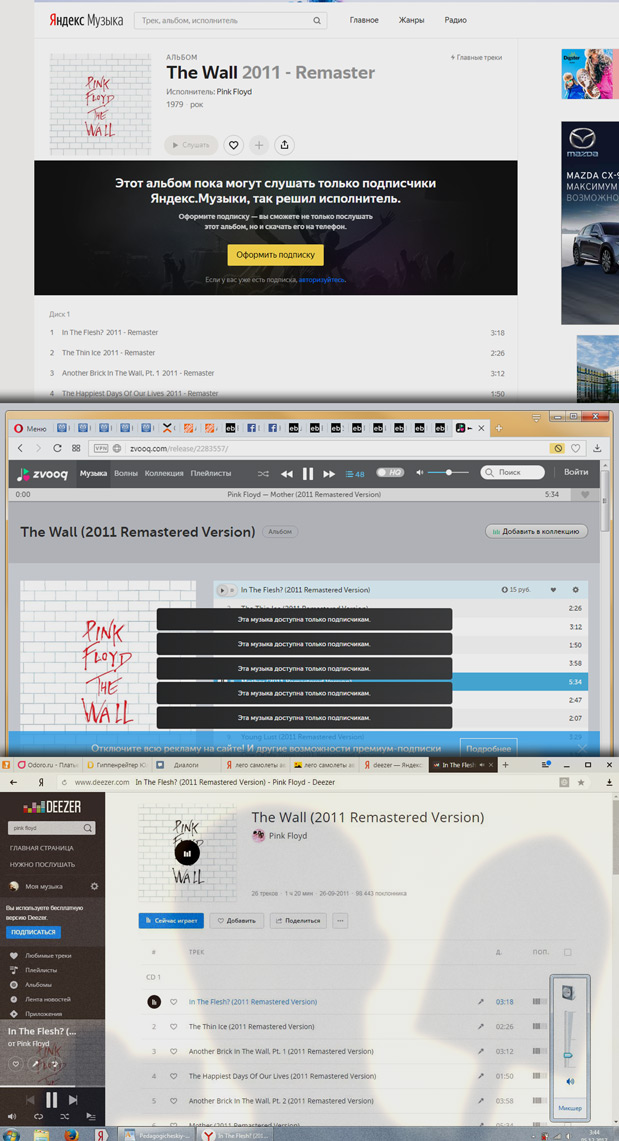
Task: Click авторизуйтесь link in Yandex Music
Action: tap(322, 279)
